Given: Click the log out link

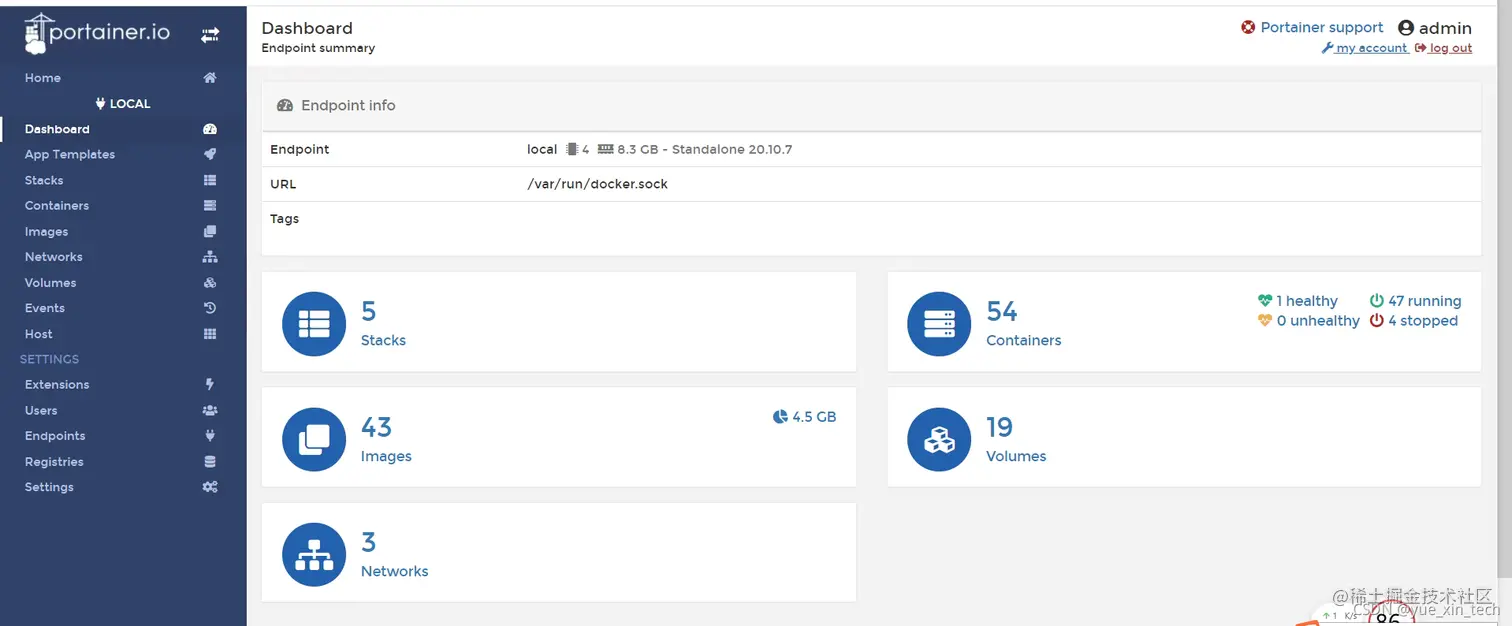Looking at the screenshot, I should (x=1444, y=48).
